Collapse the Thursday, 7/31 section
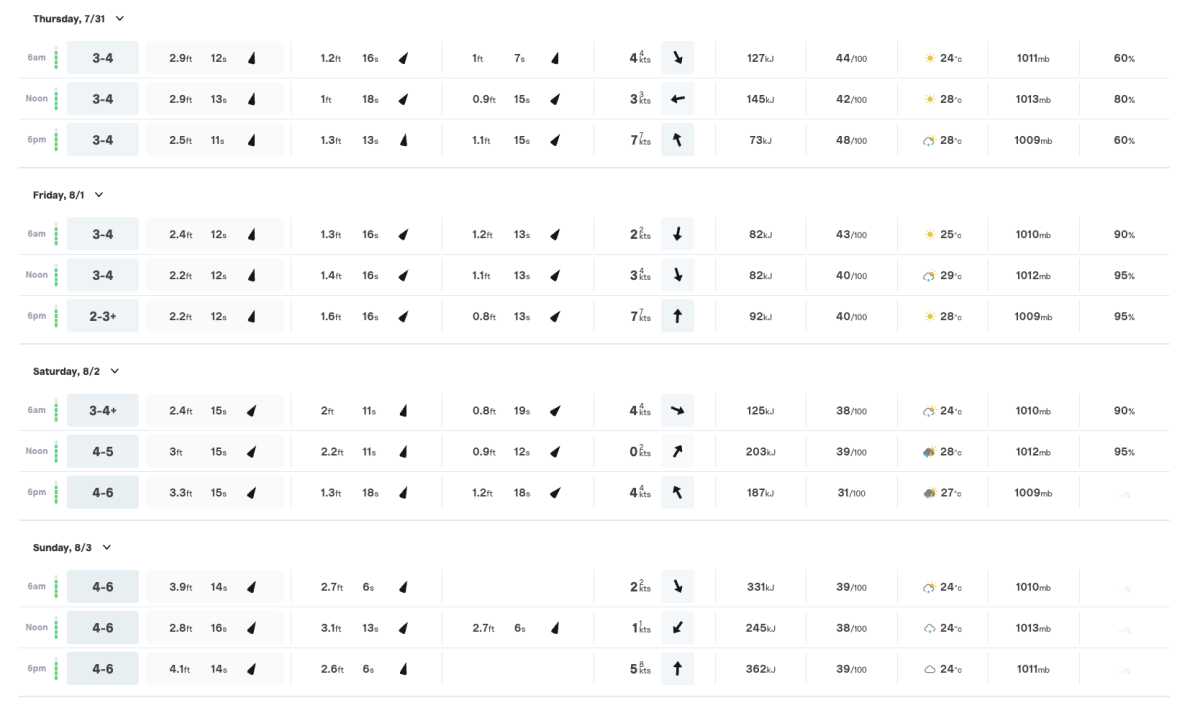Viewport: 1200px width, 708px height. (x=120, y=19)
